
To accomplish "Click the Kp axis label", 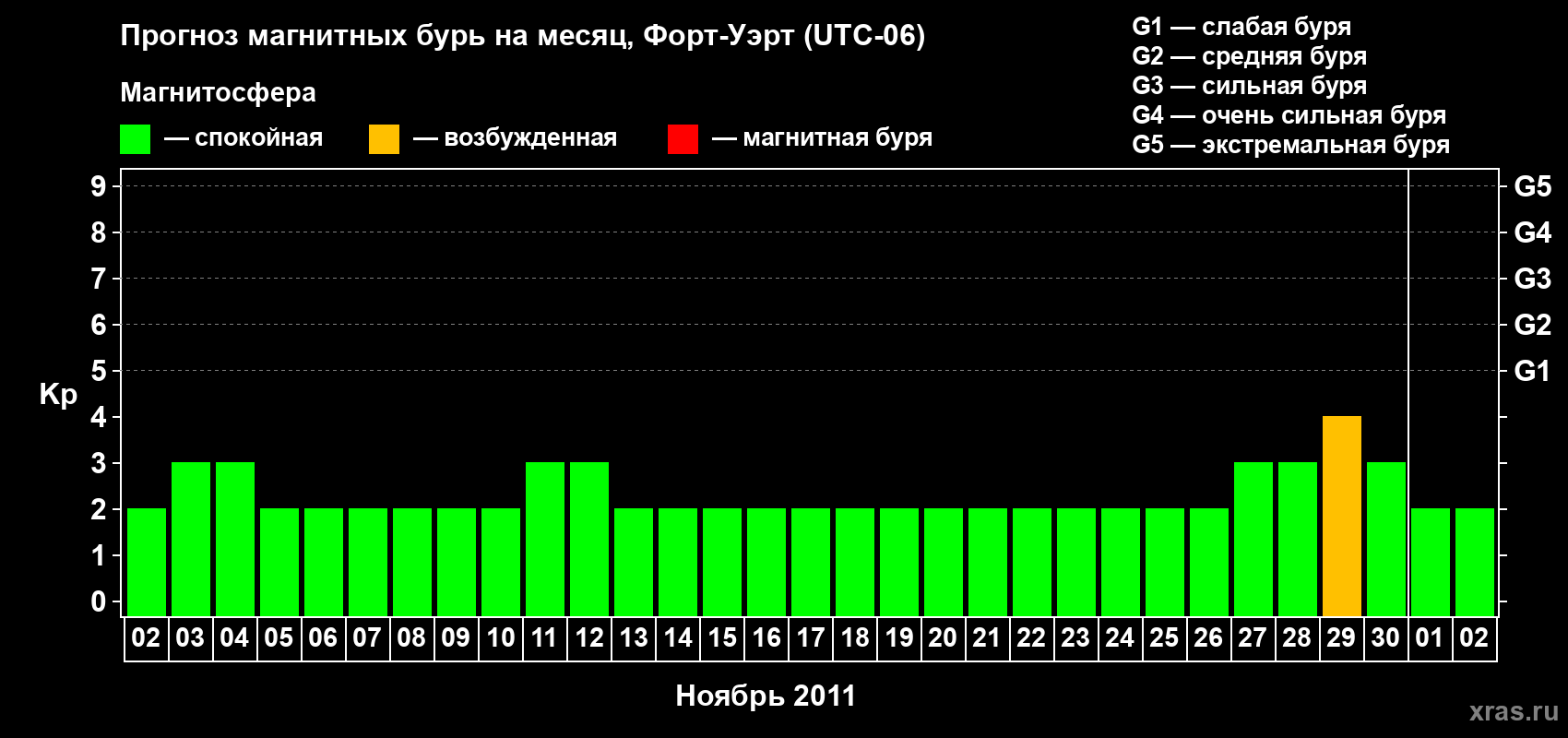I will (x=58, y=395).
